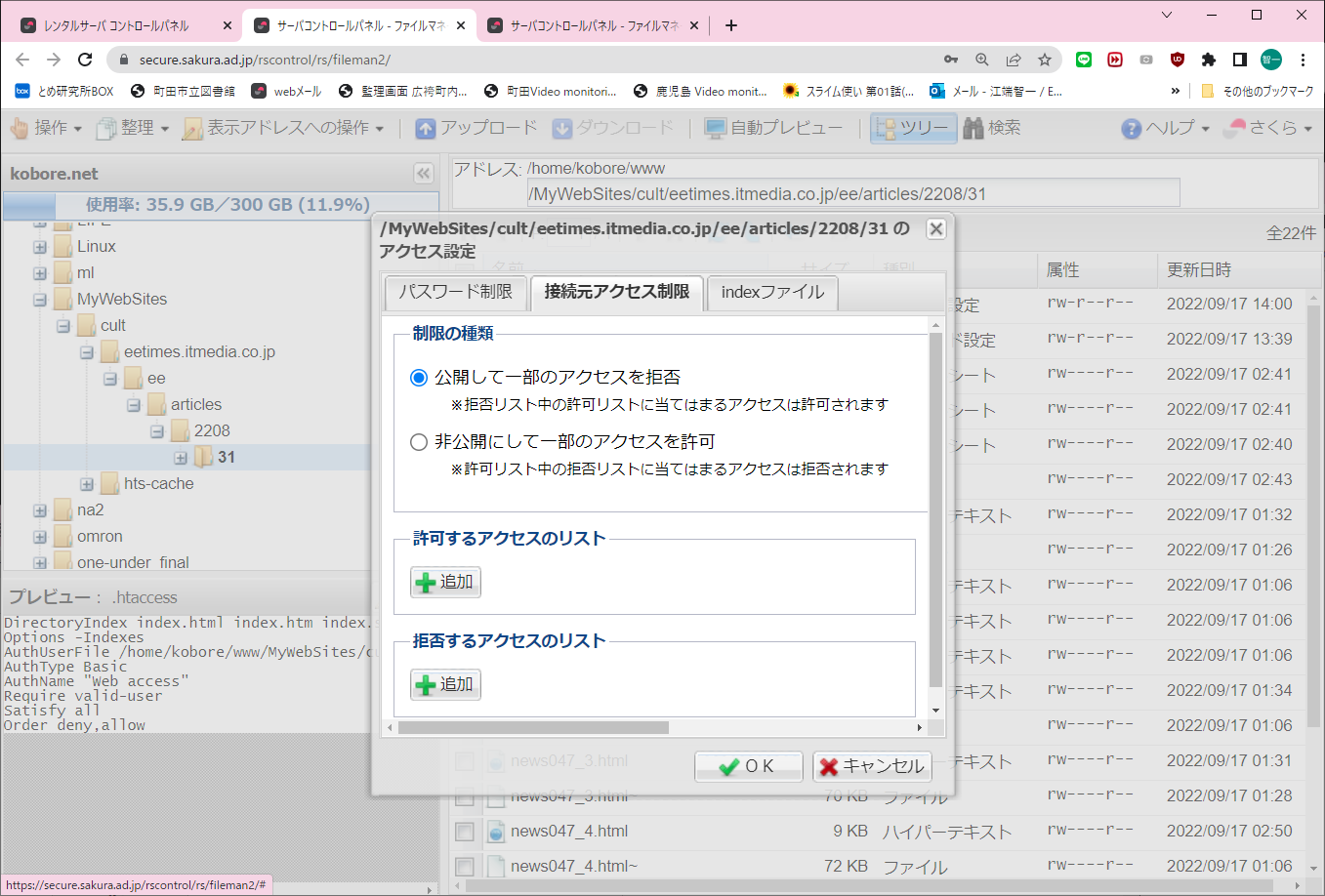Image resolution: width=1325 pixels, height=896 pixels.
Task: Switch to the indexファイル tab
Action: [772, 292]
